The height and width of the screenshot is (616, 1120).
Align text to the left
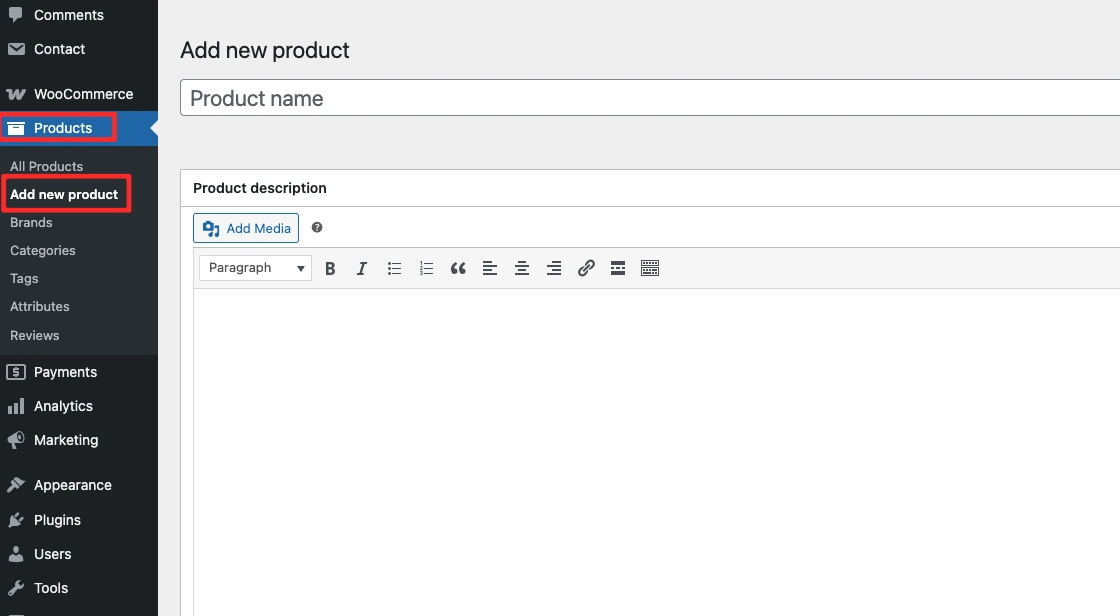click(x=490, y=268)
